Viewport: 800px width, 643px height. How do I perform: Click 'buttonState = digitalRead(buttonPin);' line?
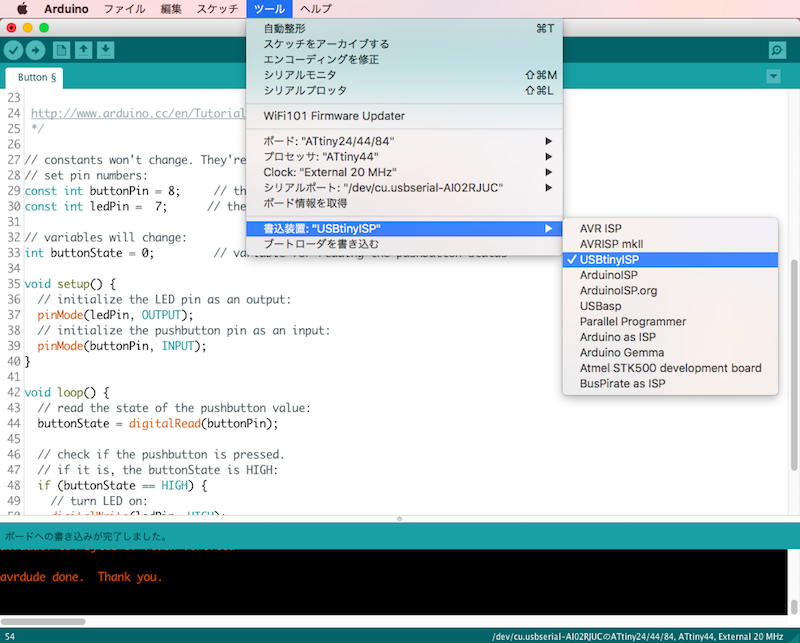pos(158,424)
